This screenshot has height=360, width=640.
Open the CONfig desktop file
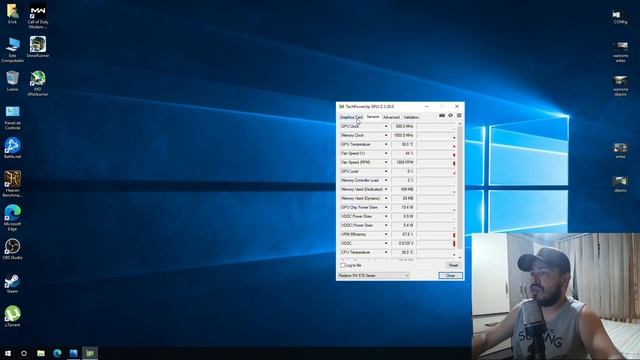(620, 17)
